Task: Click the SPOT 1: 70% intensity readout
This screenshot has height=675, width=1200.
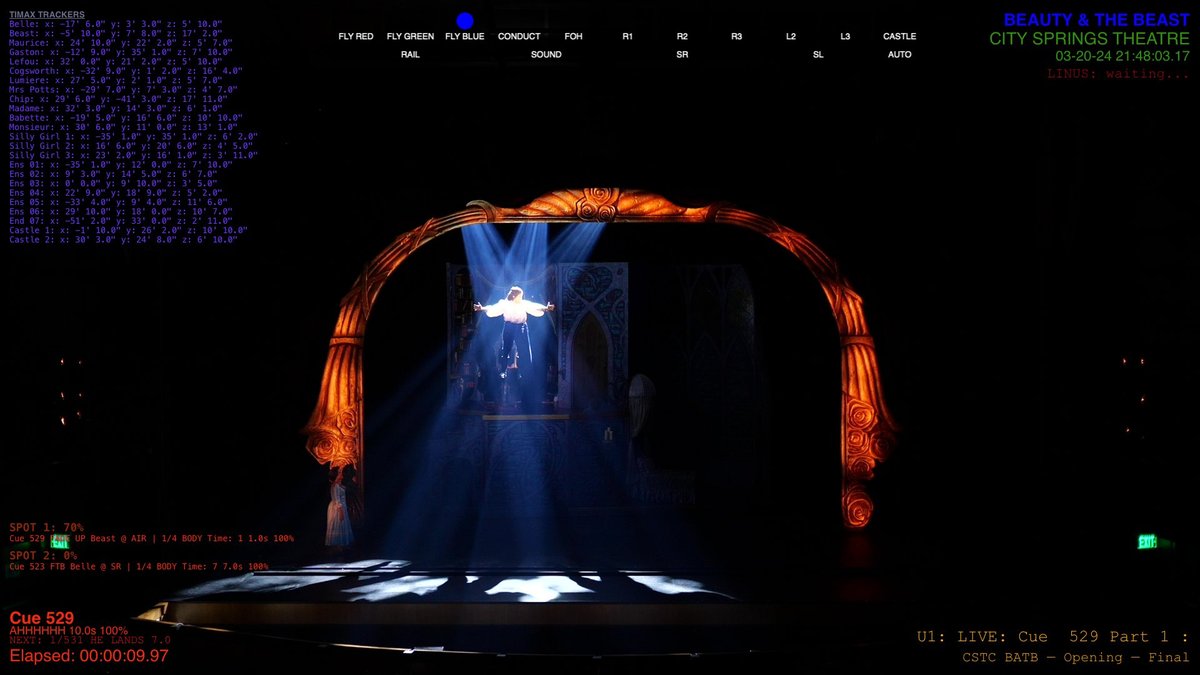Action: tap(46, 527)
